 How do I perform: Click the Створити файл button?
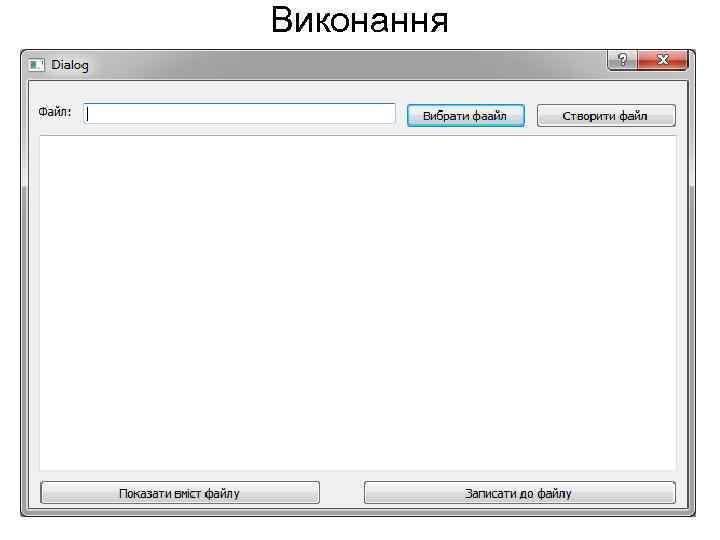point(606,116)
